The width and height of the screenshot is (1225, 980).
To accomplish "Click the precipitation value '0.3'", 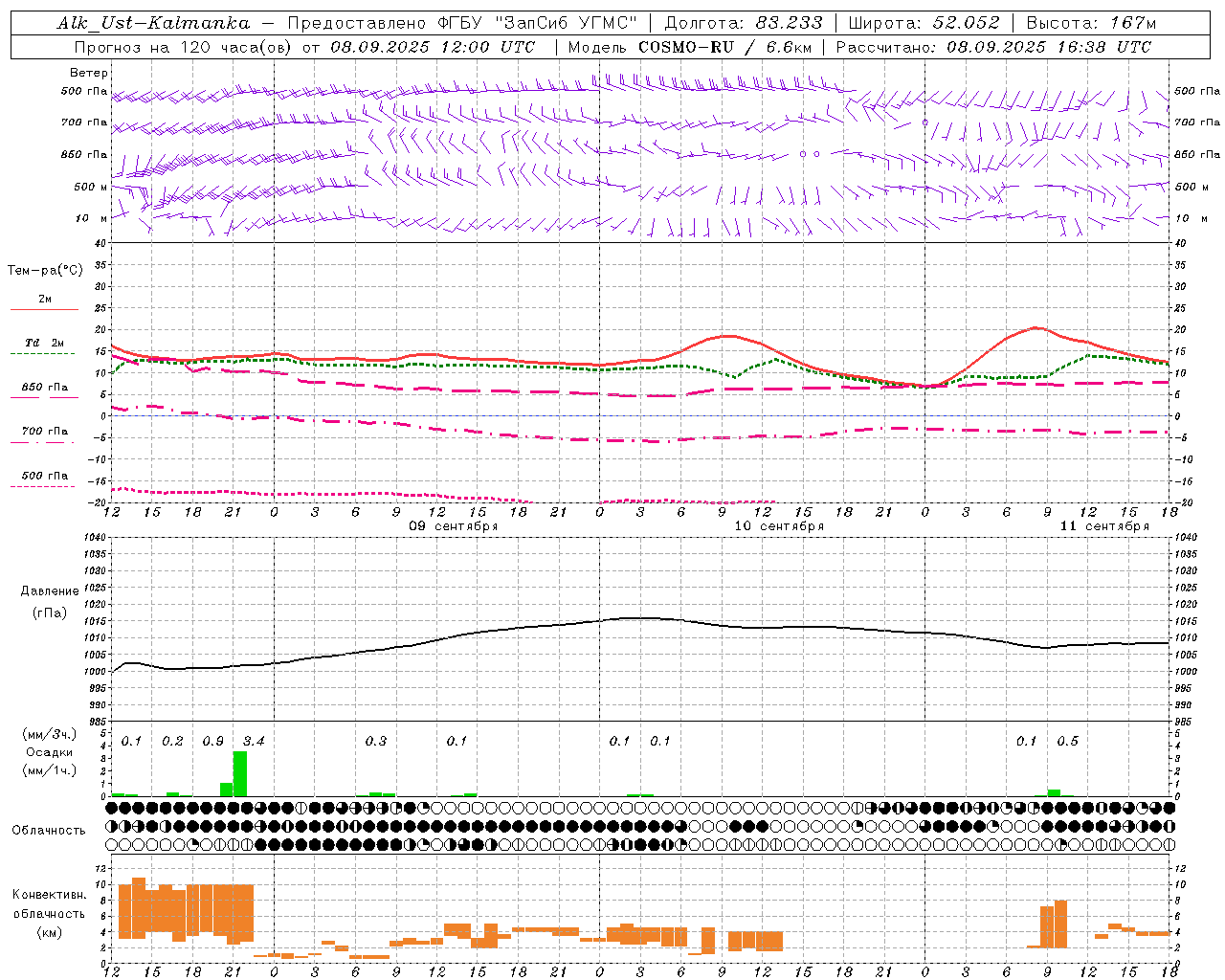I will (x=376, y=742).
